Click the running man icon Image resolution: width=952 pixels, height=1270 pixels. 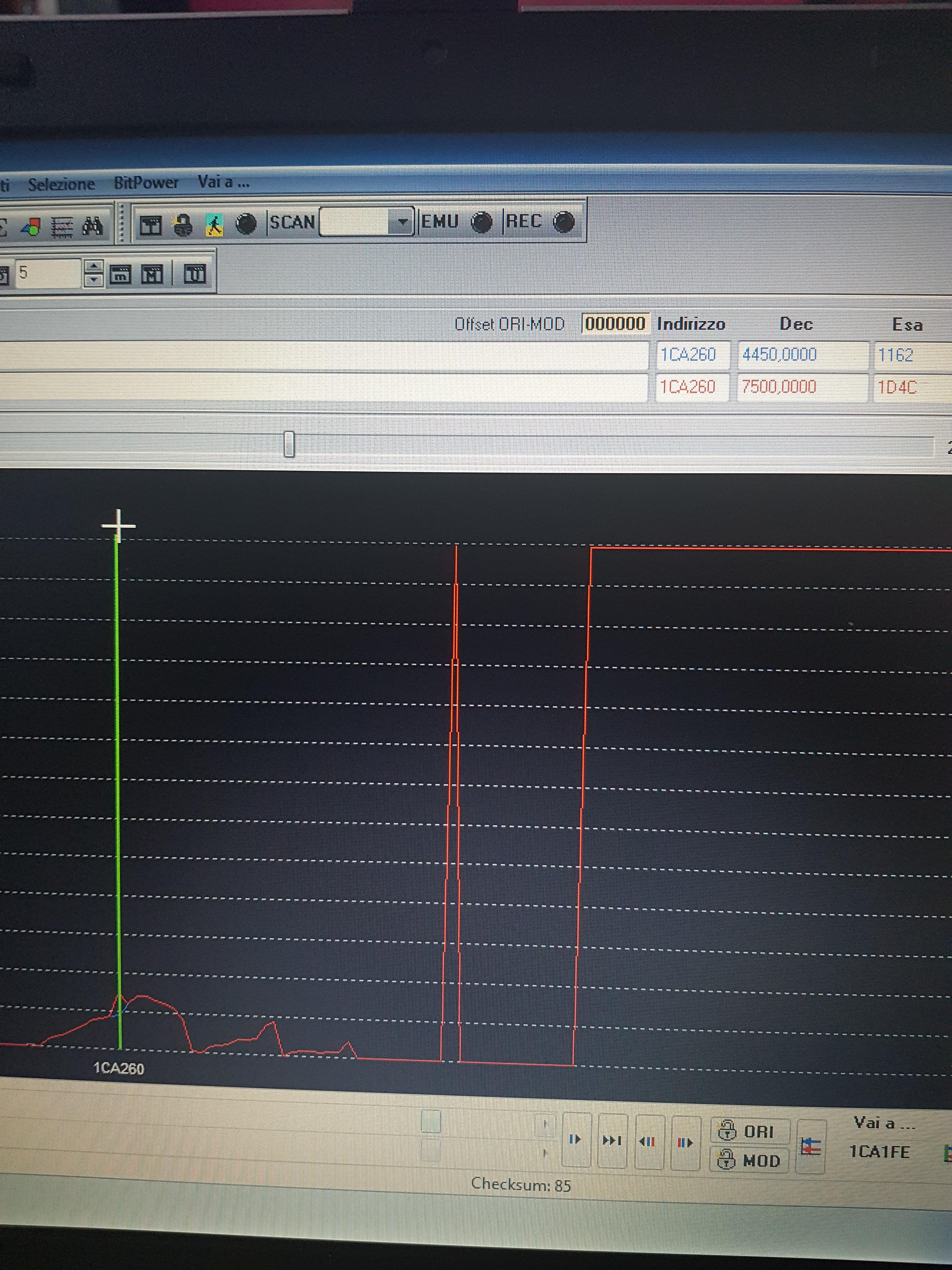tap(214, 225)
